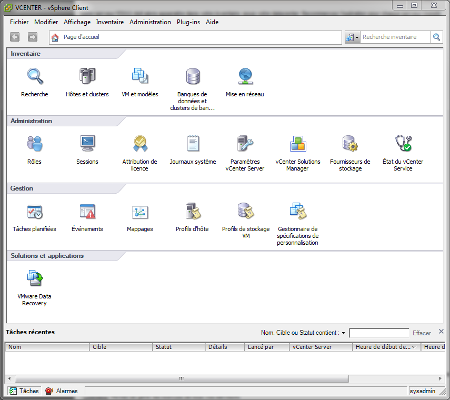Open Profils d'hôte
Image resolution: width=450 pixels, height=400 pixels.
coord(192,211)
